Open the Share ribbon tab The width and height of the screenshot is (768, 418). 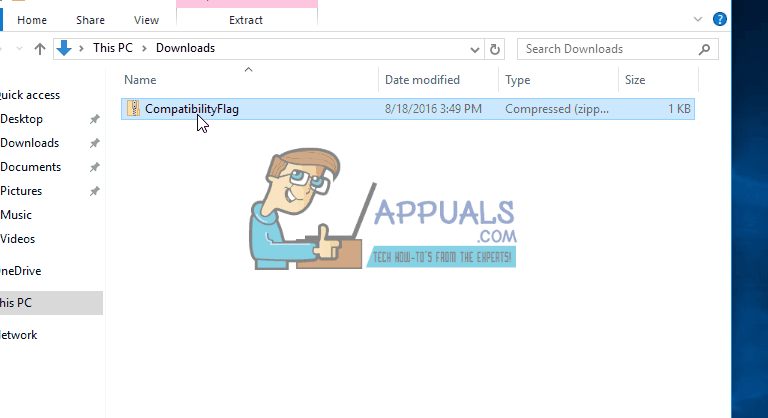click(x=90, y=20)
